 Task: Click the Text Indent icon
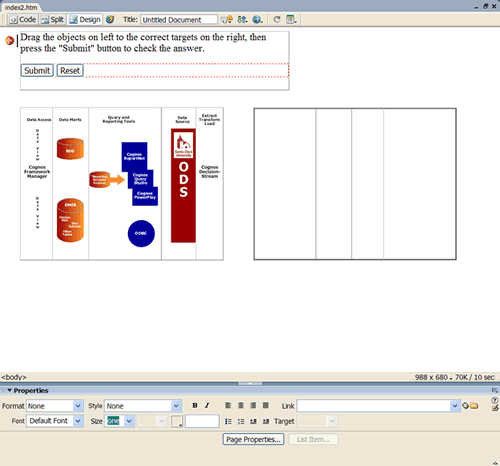click(x=266, y=421)
